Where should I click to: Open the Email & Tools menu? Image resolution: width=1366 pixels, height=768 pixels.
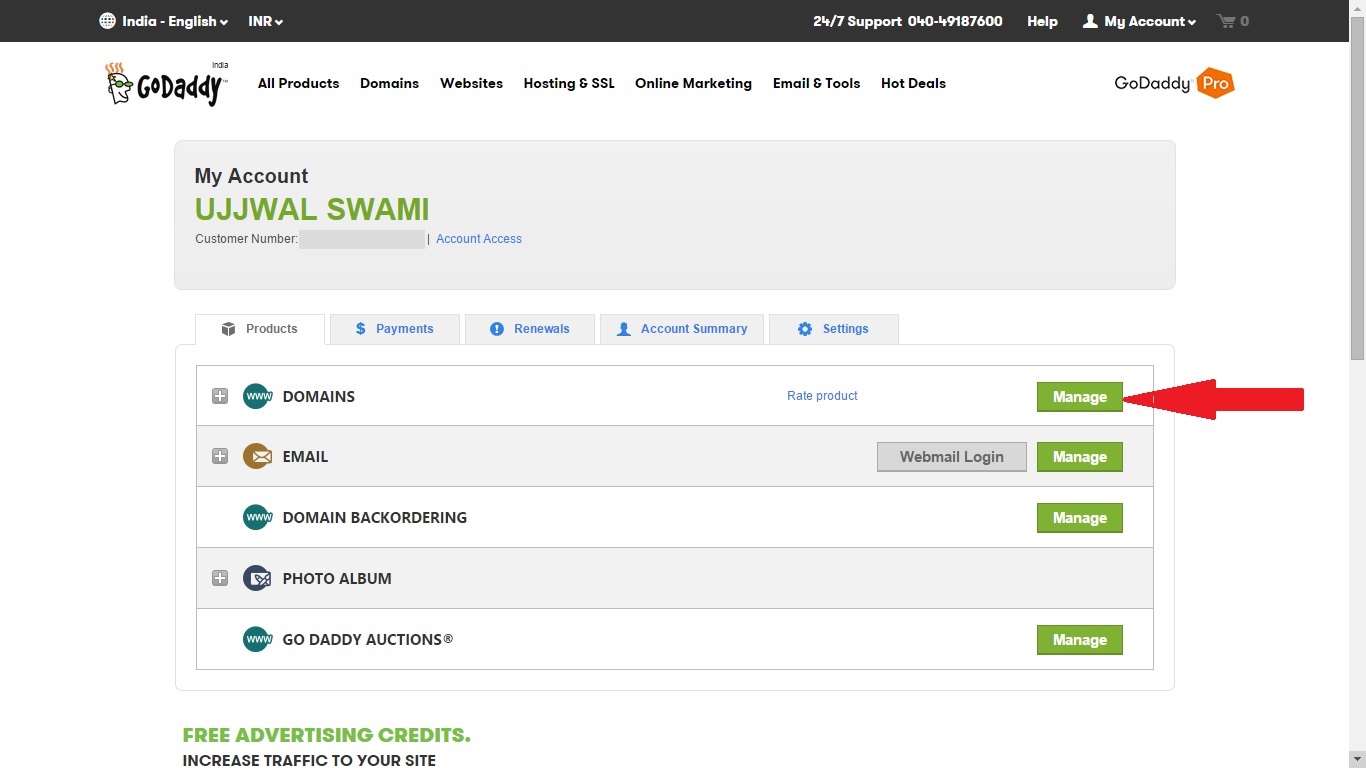[x=816, y=83]
